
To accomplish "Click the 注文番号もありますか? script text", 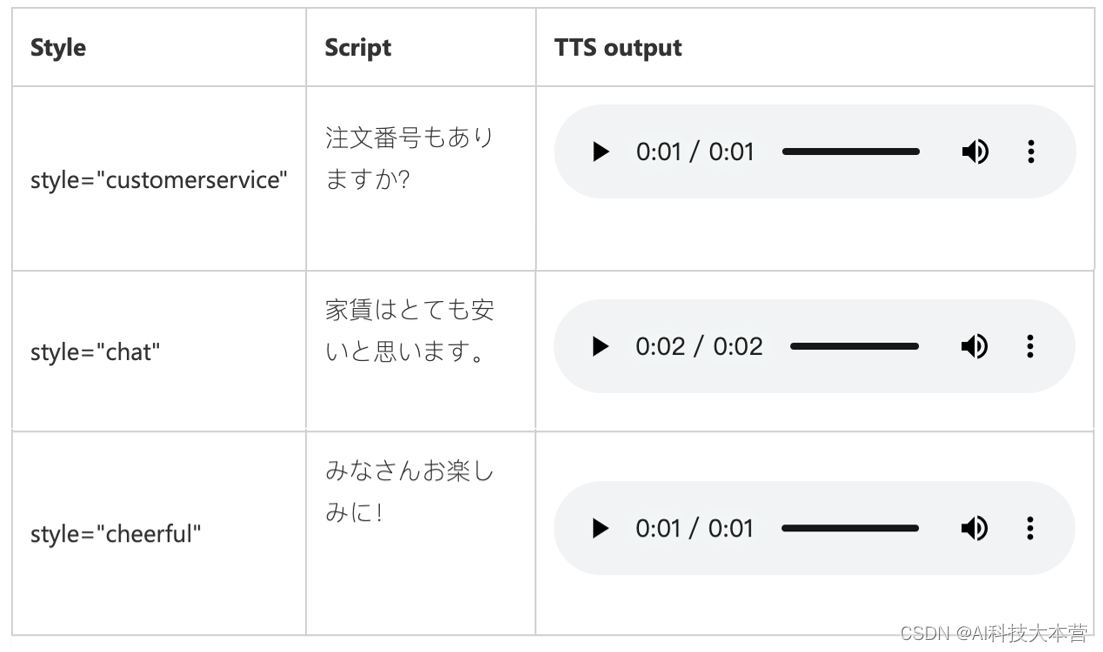I will (409, 159).
